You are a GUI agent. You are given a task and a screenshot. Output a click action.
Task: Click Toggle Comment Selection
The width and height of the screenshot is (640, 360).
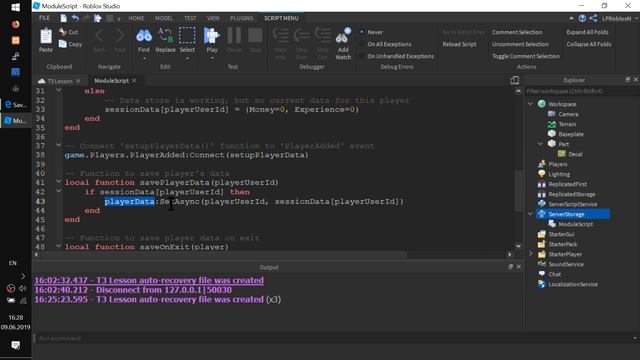pyautogui.click(x=526, y=56)
